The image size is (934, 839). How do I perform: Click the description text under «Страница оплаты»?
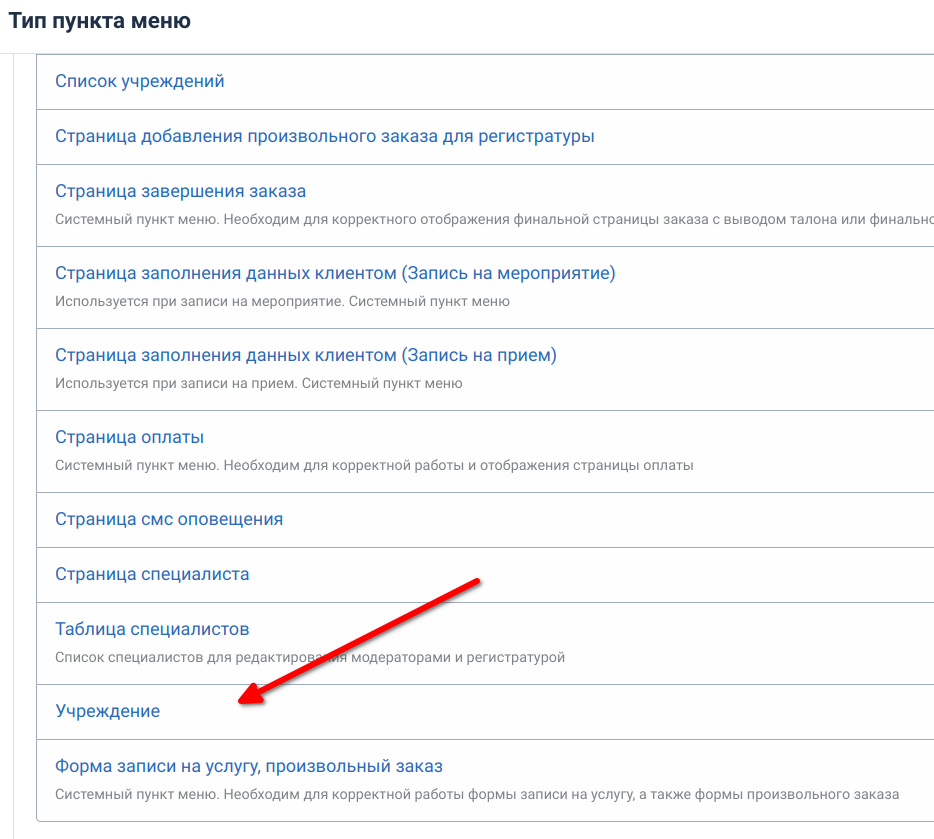coord(374,465)
